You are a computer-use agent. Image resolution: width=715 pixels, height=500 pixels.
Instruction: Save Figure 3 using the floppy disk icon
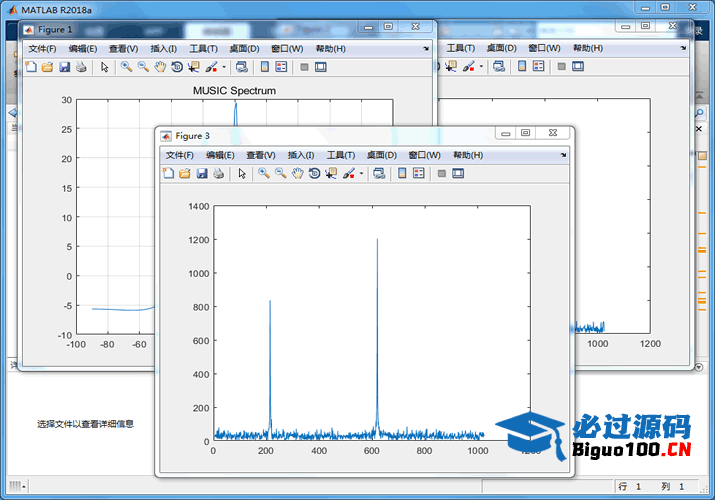(202, 173)
